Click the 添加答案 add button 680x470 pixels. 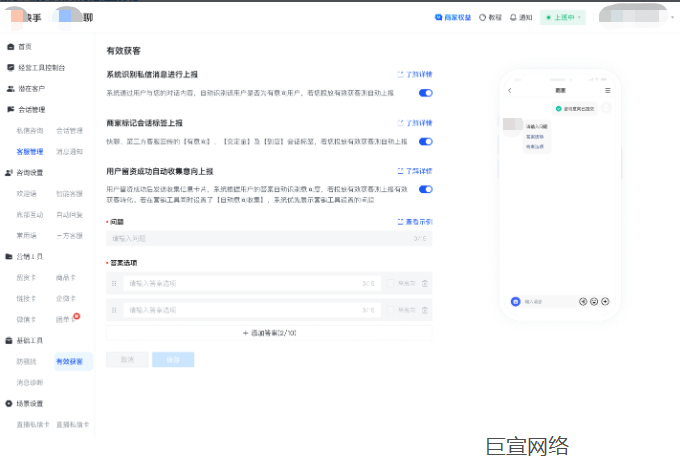pyautogui.click(x=269, y=333)
